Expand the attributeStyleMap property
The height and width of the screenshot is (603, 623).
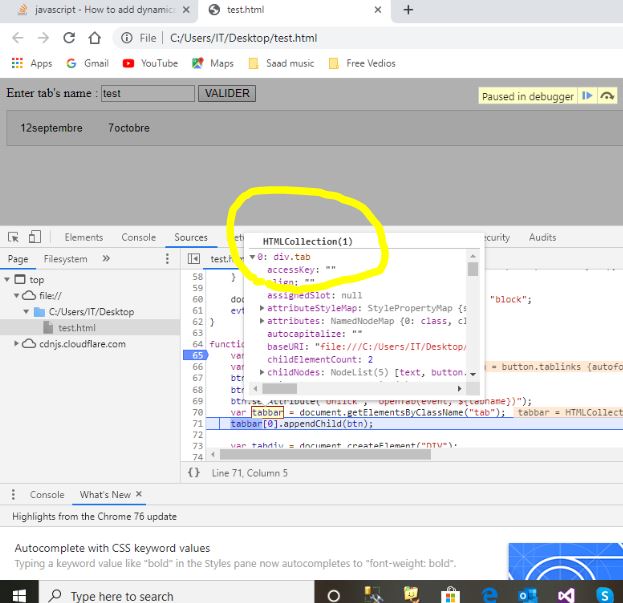[x=262, y=308]
